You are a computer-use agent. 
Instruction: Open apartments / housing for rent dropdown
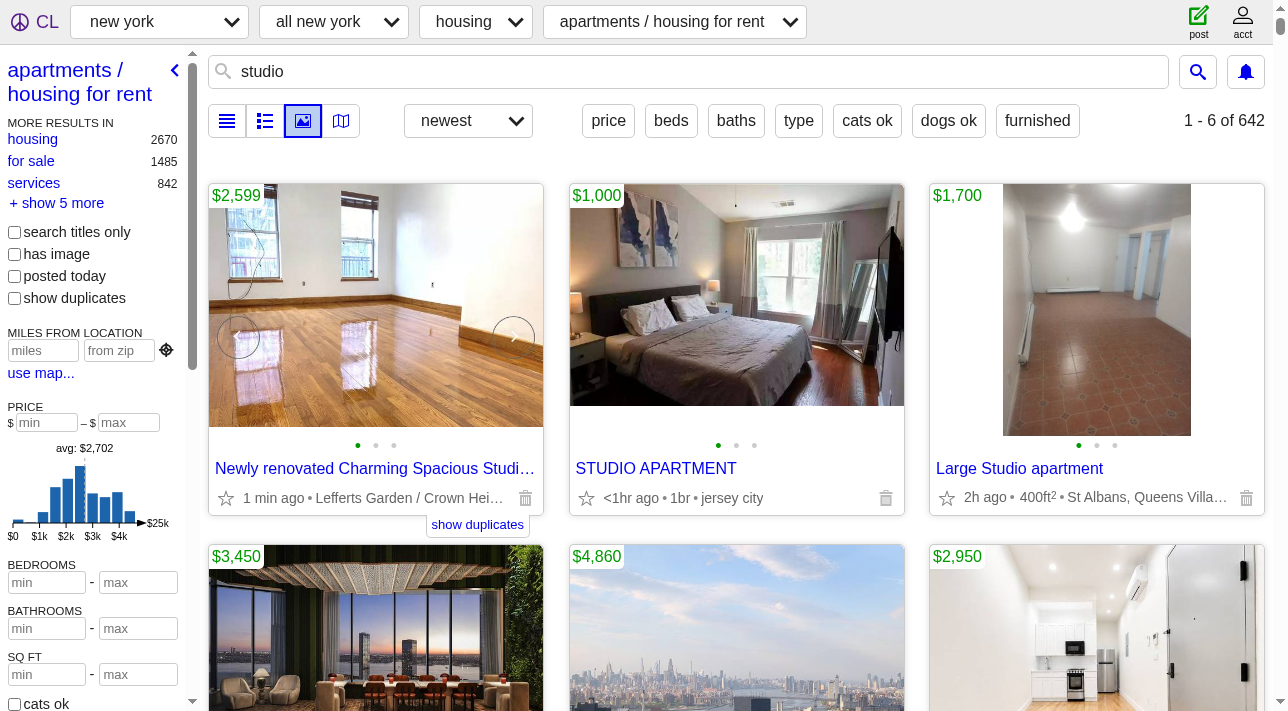coord(675,22)
